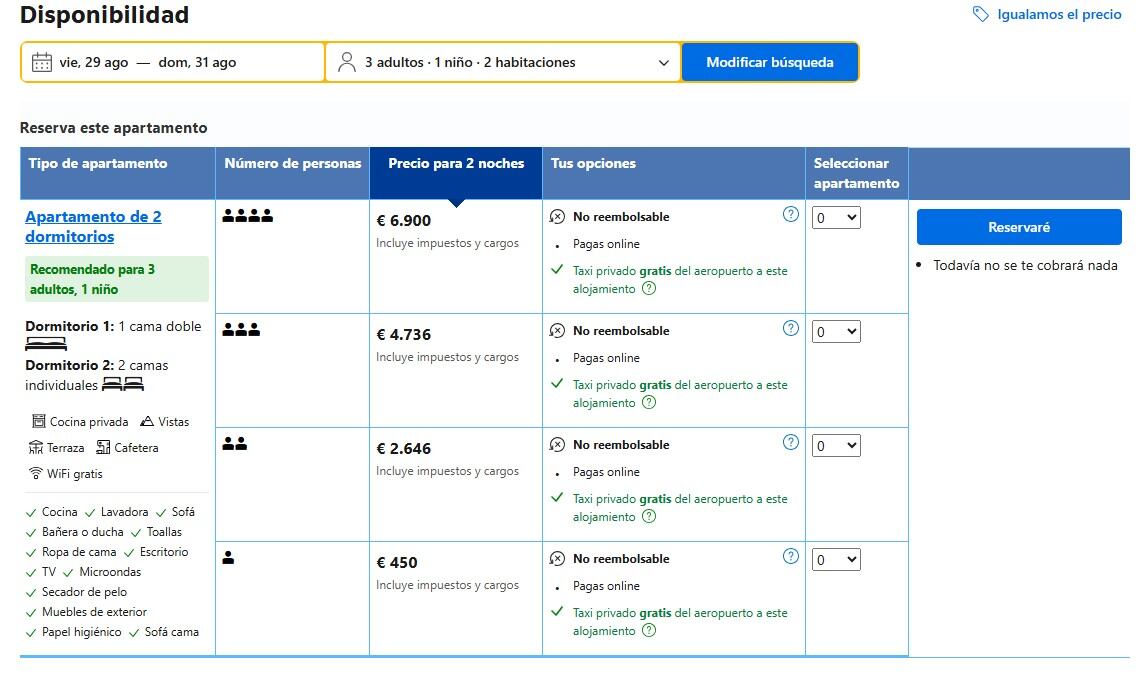Screen dimensions: 1140x688
Task: Open quantity dropdown for the €450 option
Action: click(836, 560)
